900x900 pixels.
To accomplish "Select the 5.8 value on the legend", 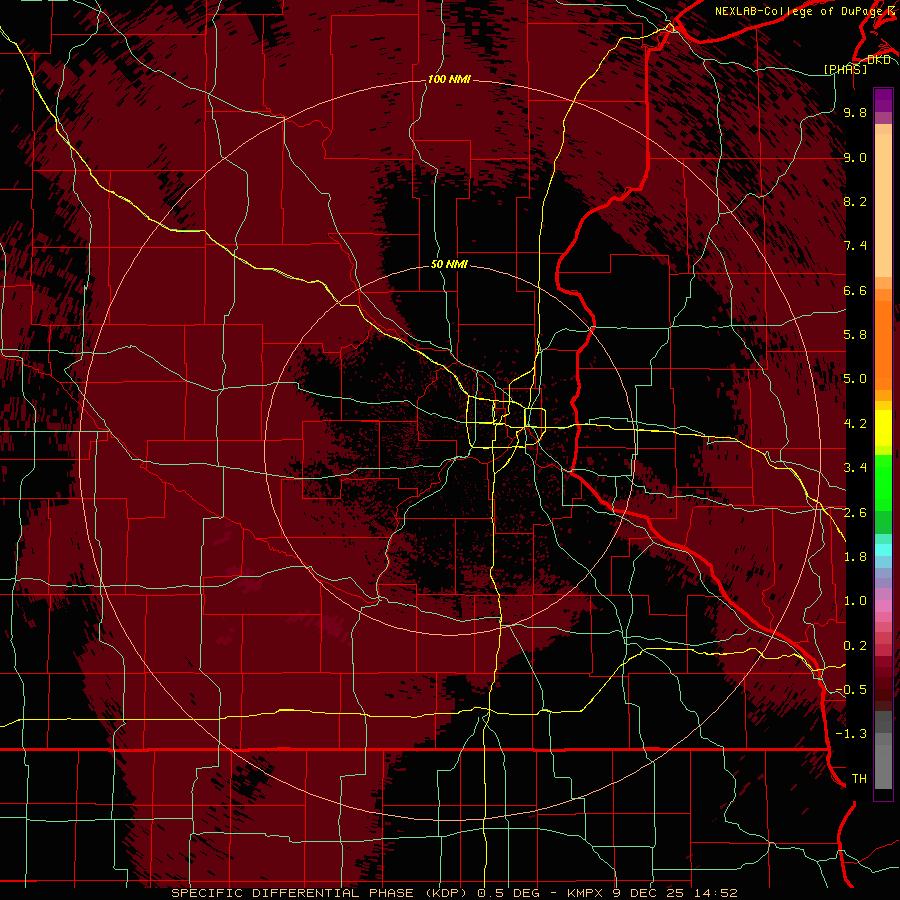I will (x=855, y=335).
